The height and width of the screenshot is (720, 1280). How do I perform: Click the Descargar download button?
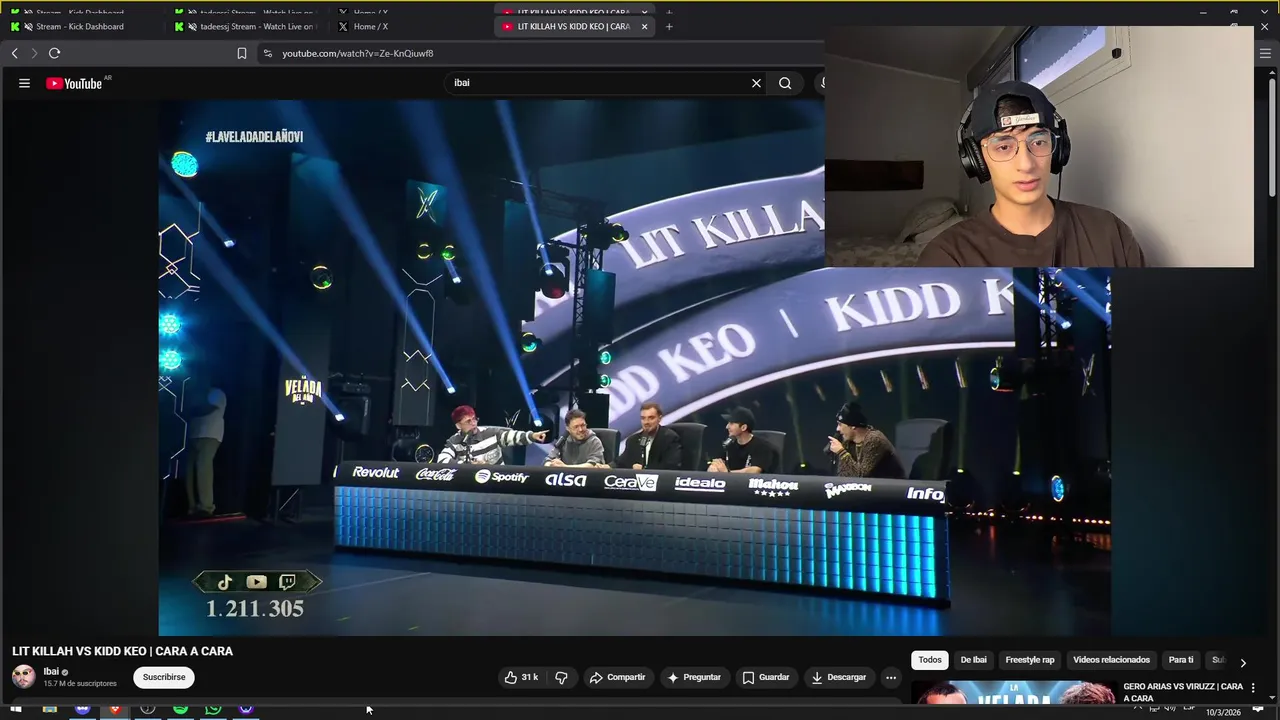click(x=838, y=677)
